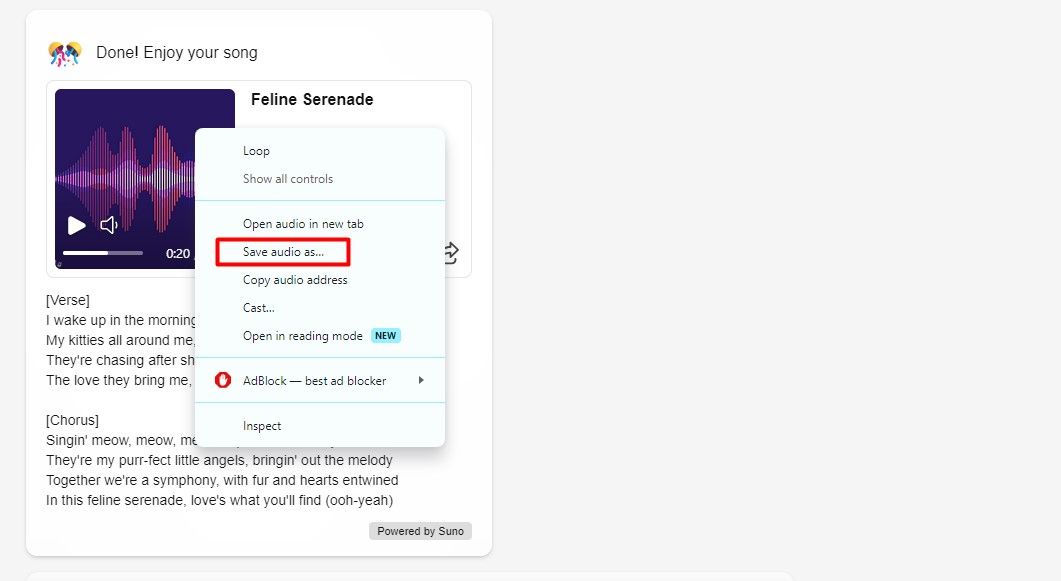Expand the AdBlock submenu arrow
Image resolution: width=1061 pixels, height=581 pixels.
[421, 380]
